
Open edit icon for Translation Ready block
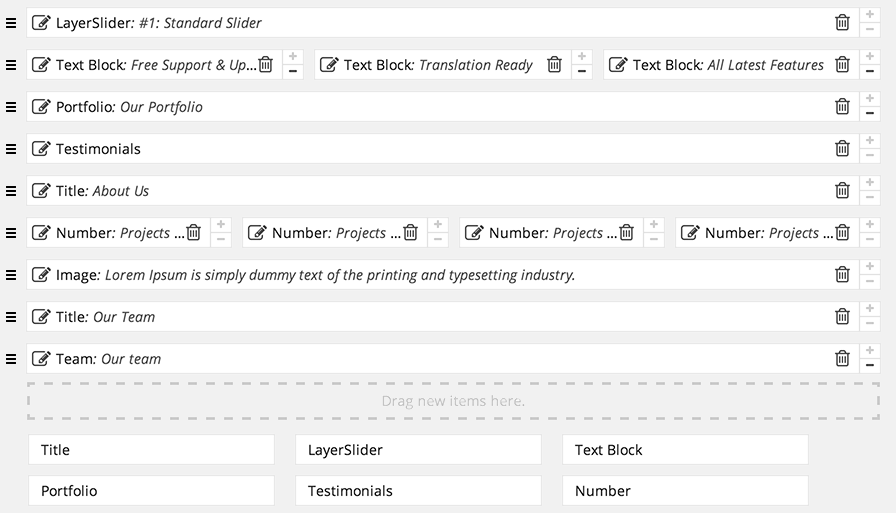(329, 65)
